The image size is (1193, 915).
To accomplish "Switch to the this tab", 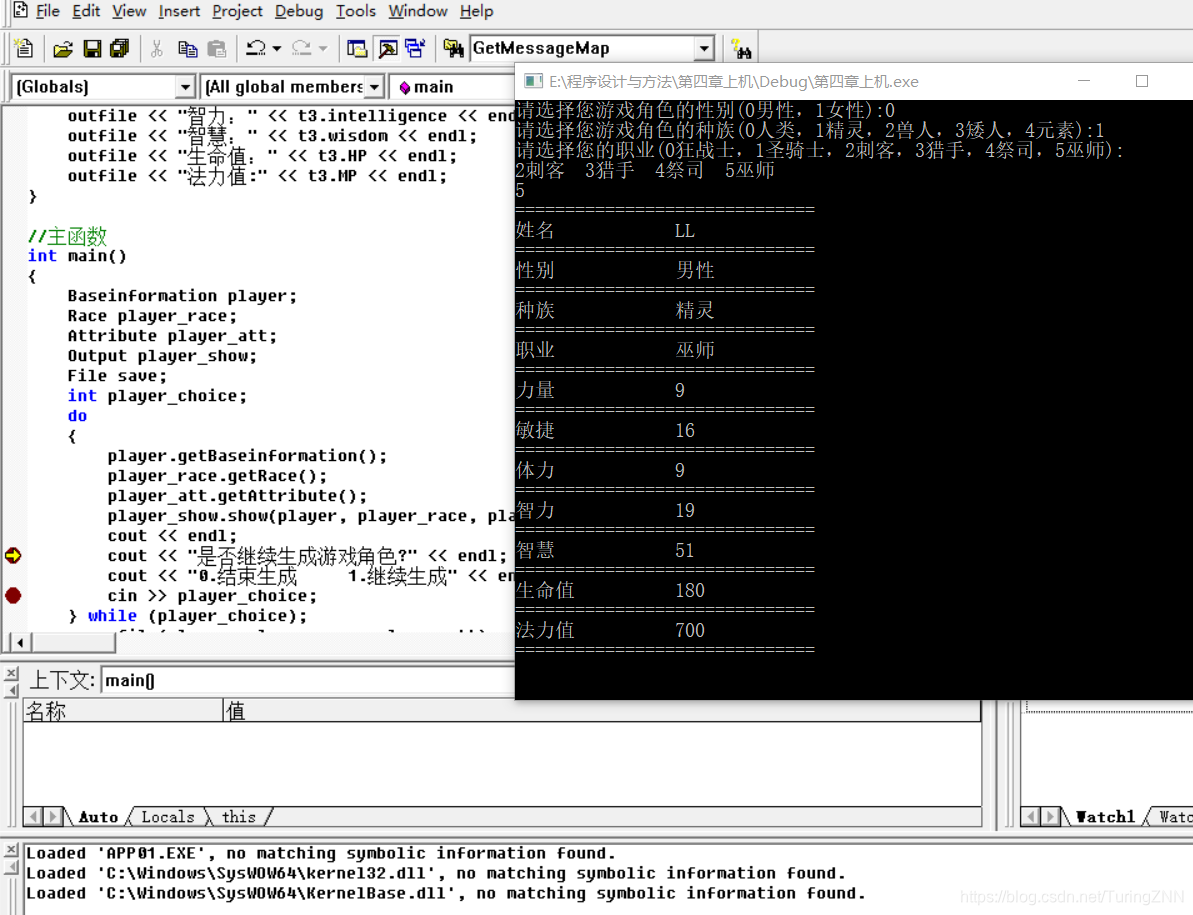I will (x=239, y=817).
